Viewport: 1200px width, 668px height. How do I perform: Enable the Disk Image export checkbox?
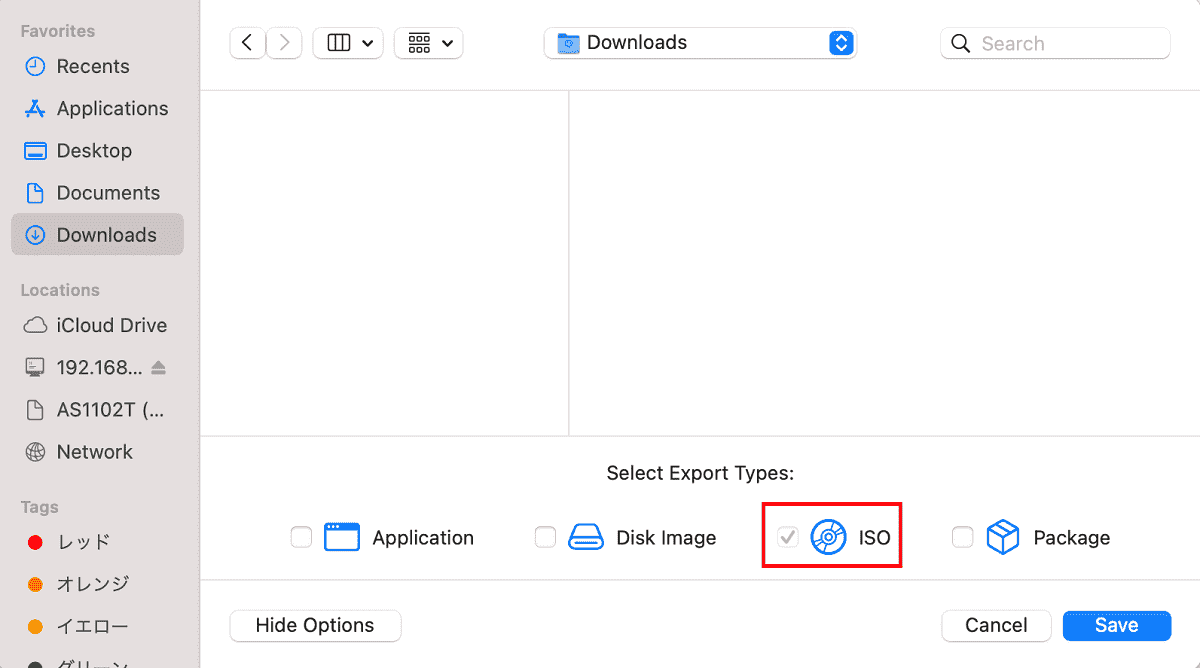click(x=545, y=538)
